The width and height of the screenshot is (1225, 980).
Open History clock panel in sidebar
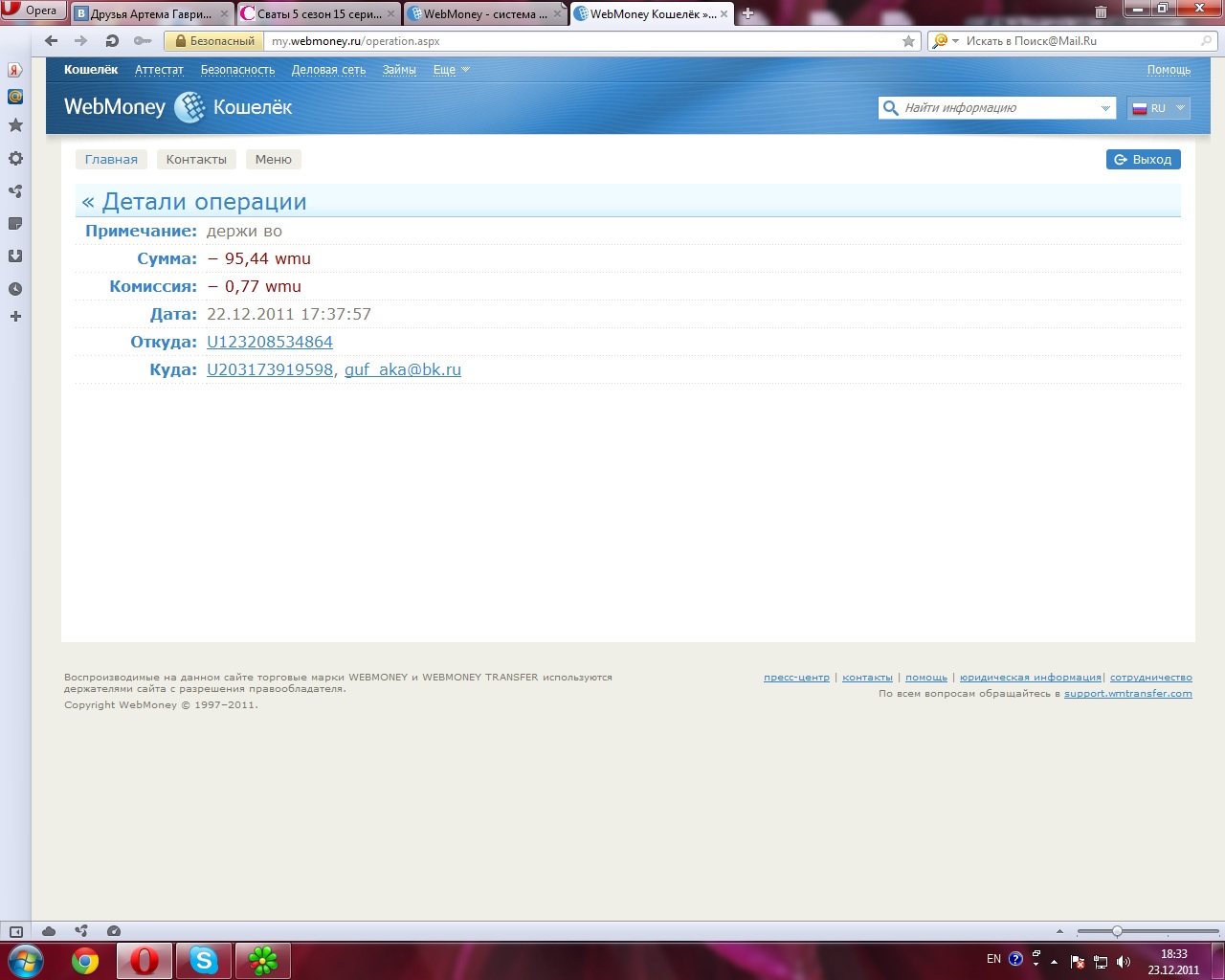(15, 289)
